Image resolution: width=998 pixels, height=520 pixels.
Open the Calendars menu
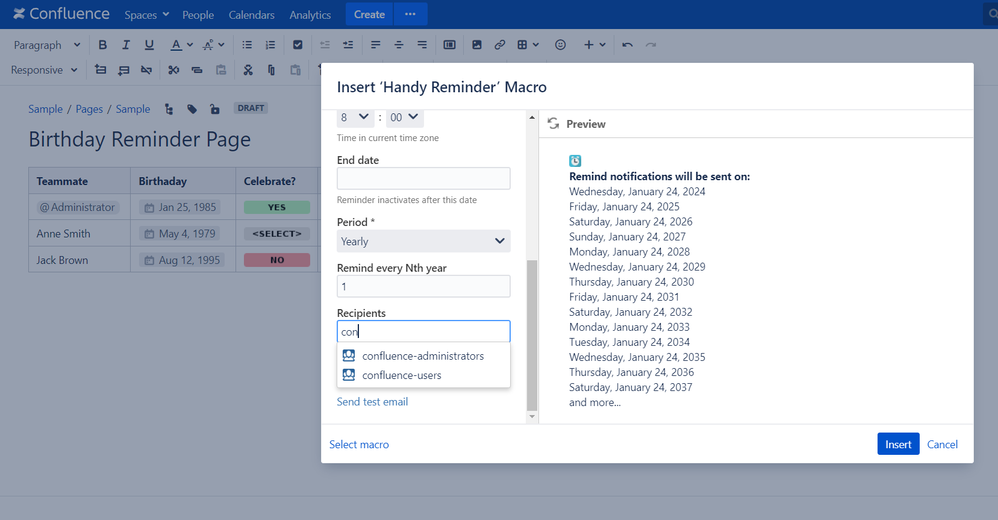tap(251, 15)
